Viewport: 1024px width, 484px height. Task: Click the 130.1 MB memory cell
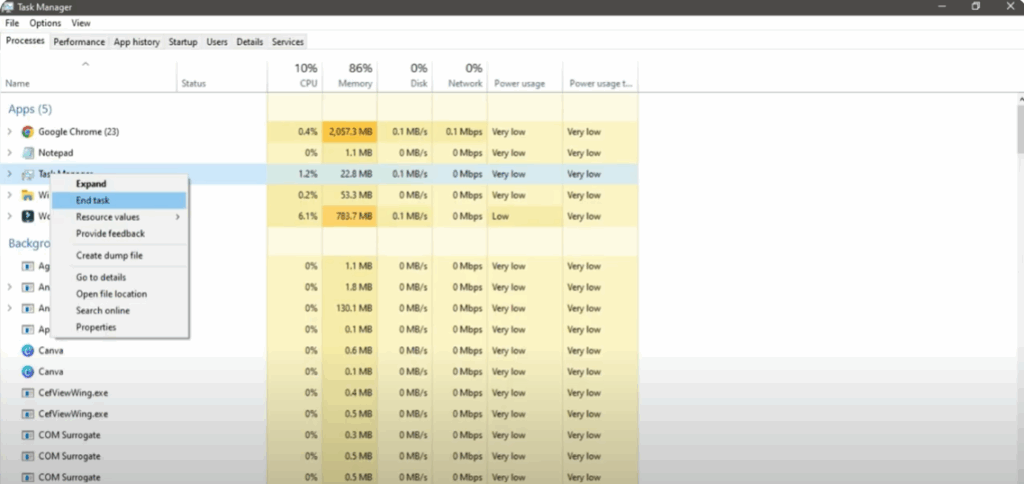click(349, 308)
